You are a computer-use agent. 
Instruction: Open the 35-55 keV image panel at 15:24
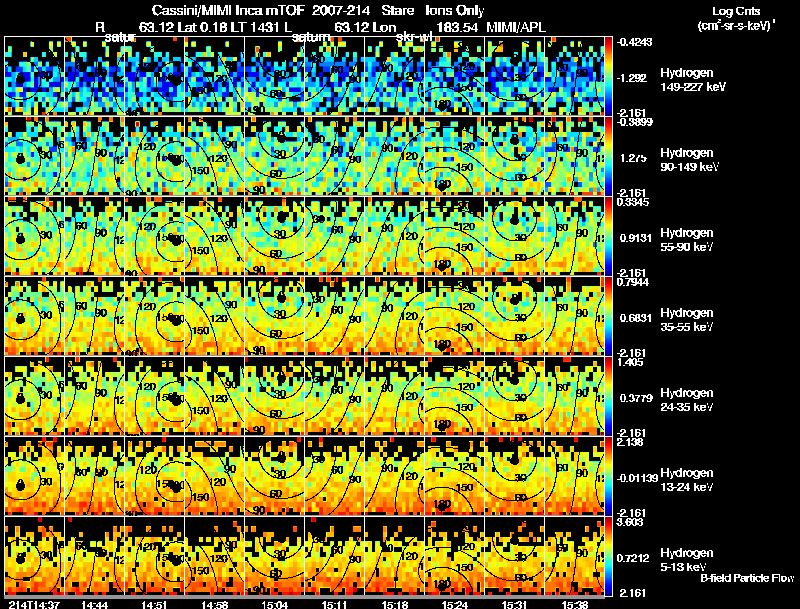click(x=455, y=316)
